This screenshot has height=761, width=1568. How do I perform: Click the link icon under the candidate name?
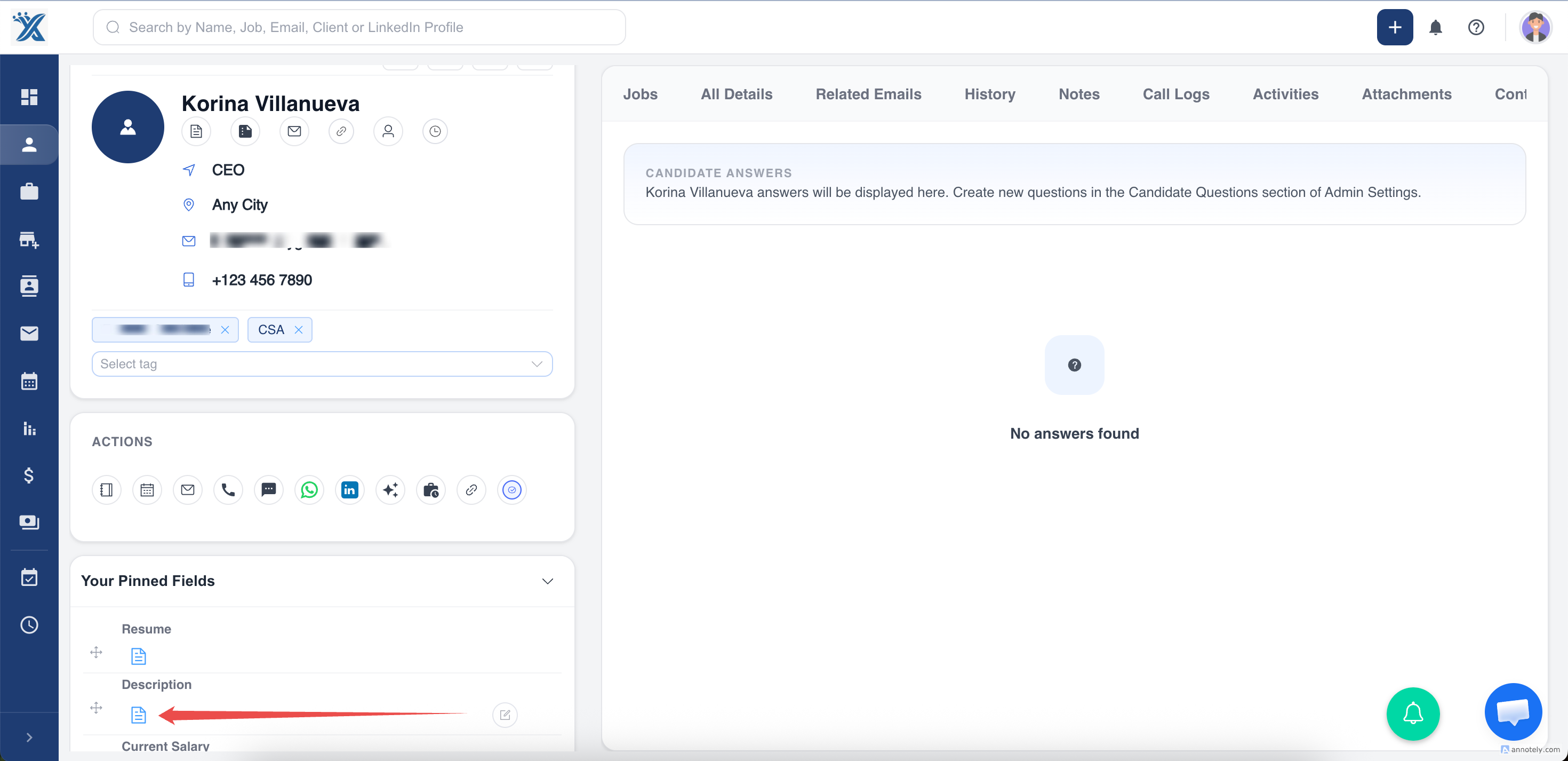point(341,131)
